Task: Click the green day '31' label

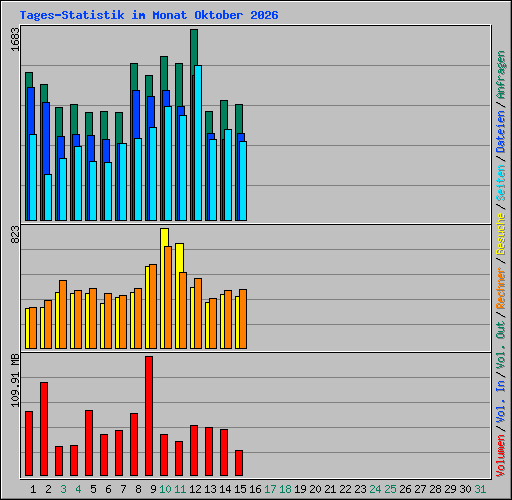Action: click(x=480, y=489)
